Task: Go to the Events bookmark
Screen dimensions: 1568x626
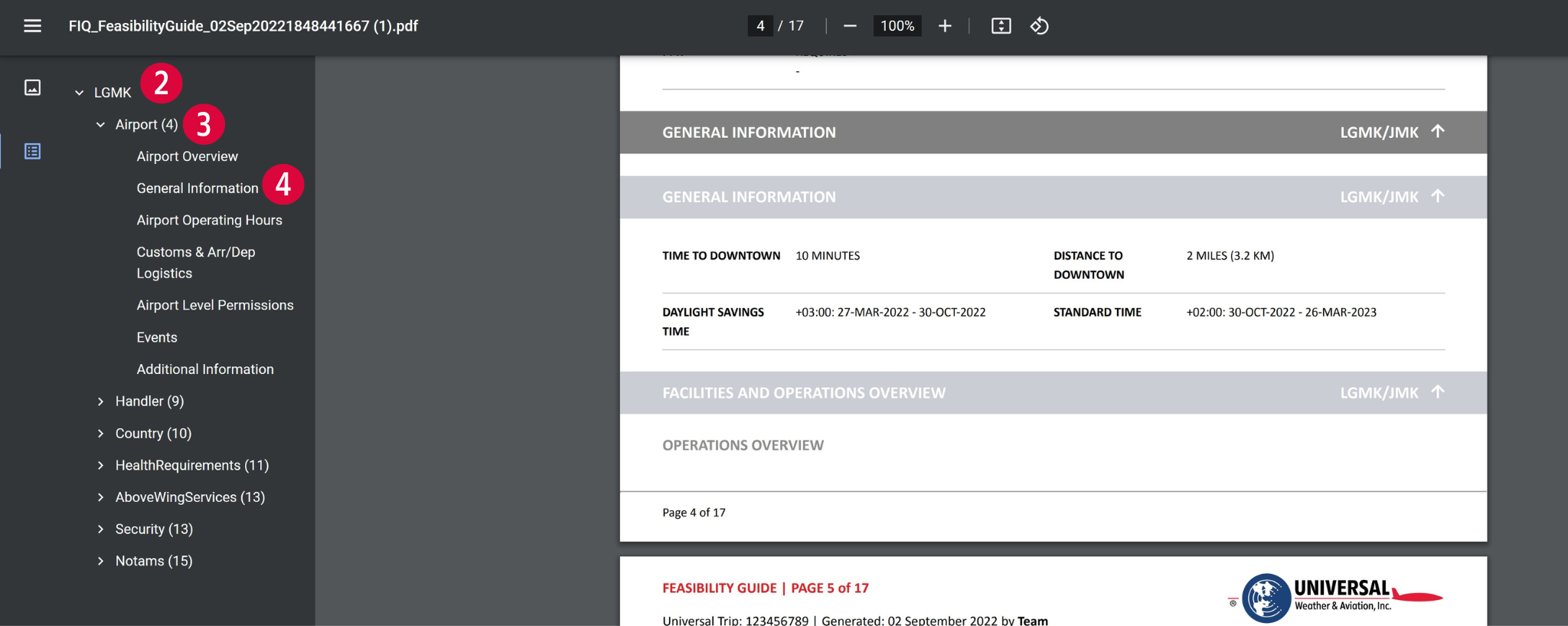Action: tap(157, 337)
